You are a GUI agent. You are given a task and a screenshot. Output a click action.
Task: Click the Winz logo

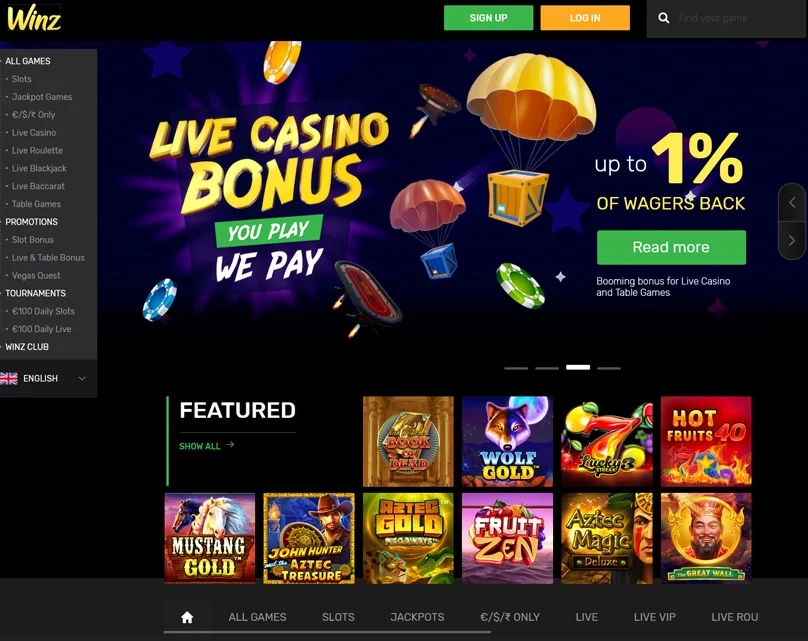(34, 18)
